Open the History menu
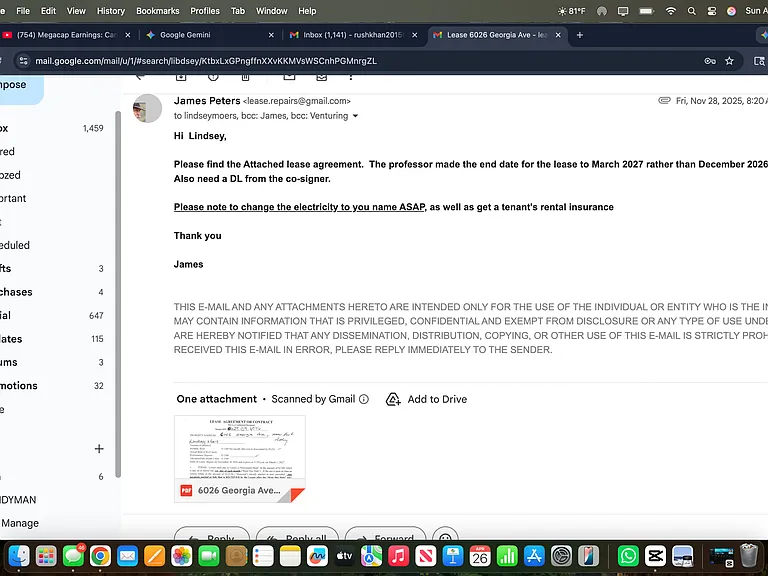Image resolution: width=768 pixels, height=576 pixels. point(111,11)
